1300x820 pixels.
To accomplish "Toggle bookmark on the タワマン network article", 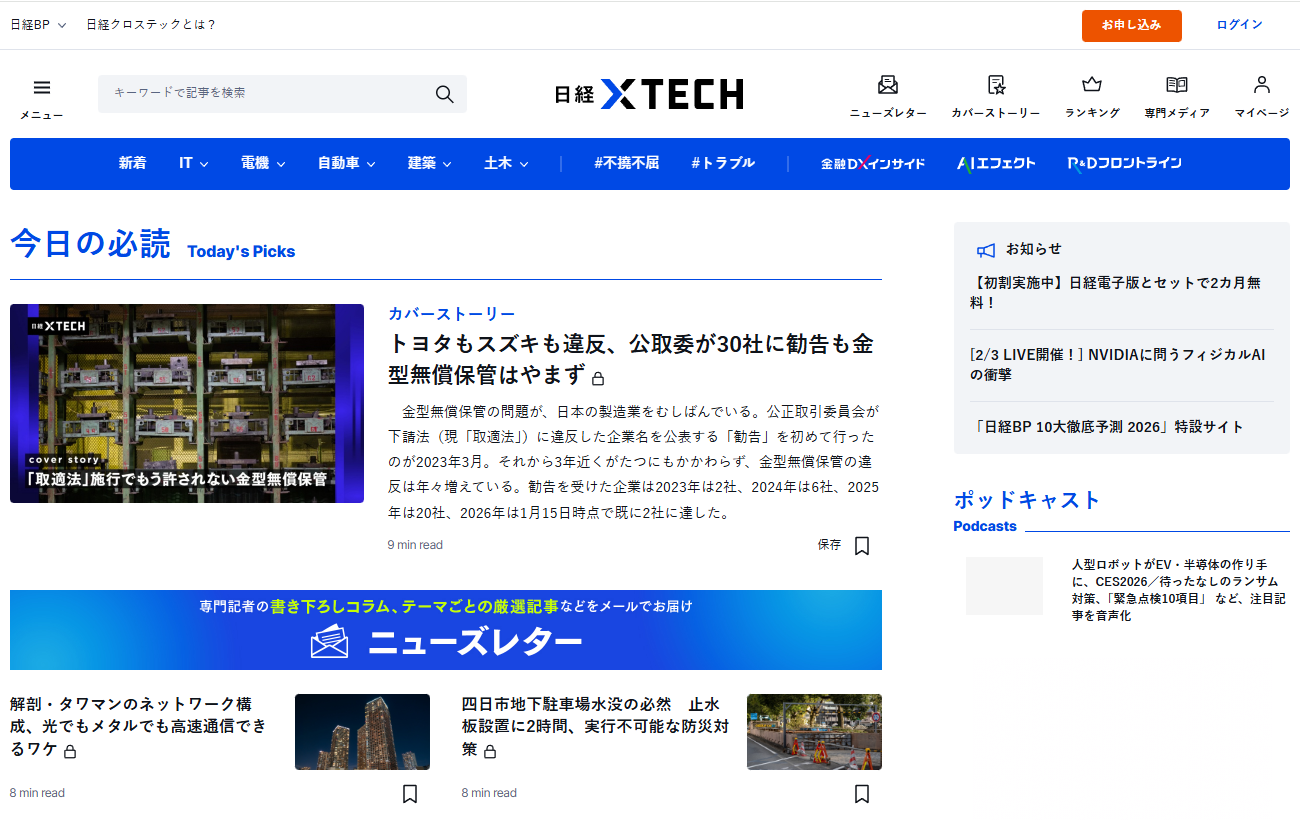I will [x=409, y=794].
